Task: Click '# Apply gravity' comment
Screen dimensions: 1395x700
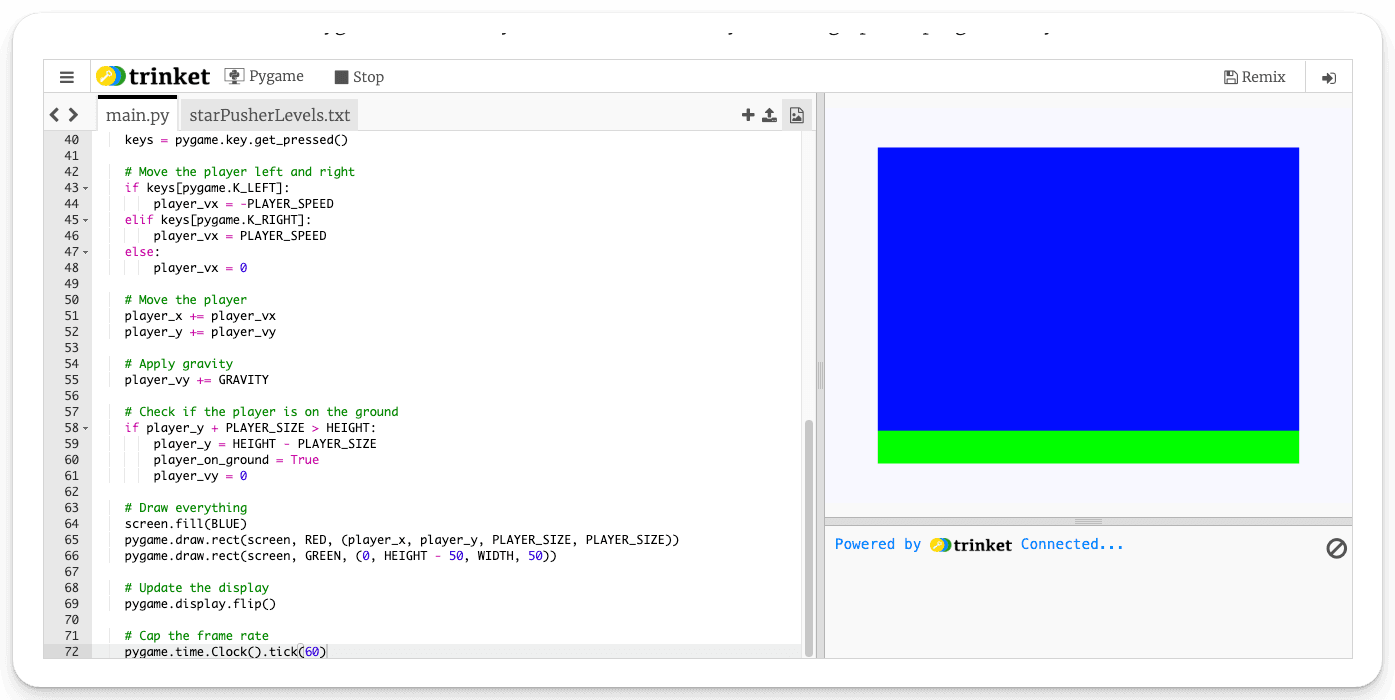Action: [x=179, y=364]
